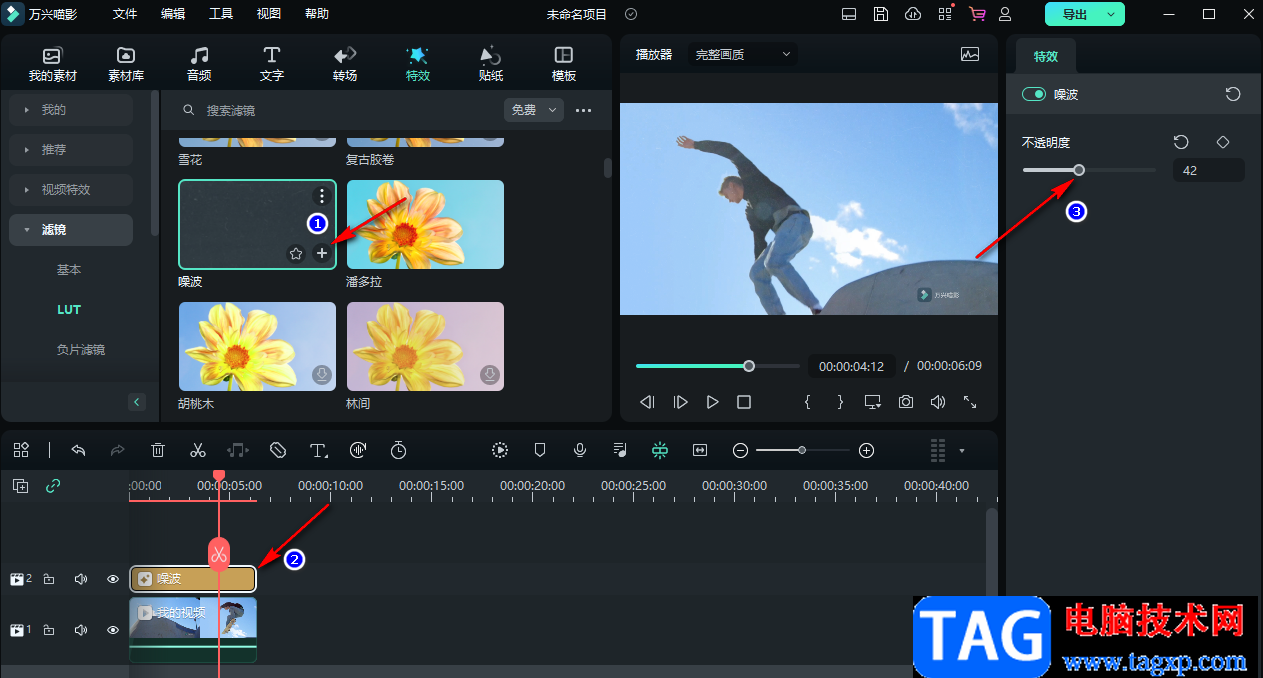The height and width of the screenshot is (678, 1263).
Task: Click the 不透明度 opacity slider handle
Action: [x=1079, y=170]
